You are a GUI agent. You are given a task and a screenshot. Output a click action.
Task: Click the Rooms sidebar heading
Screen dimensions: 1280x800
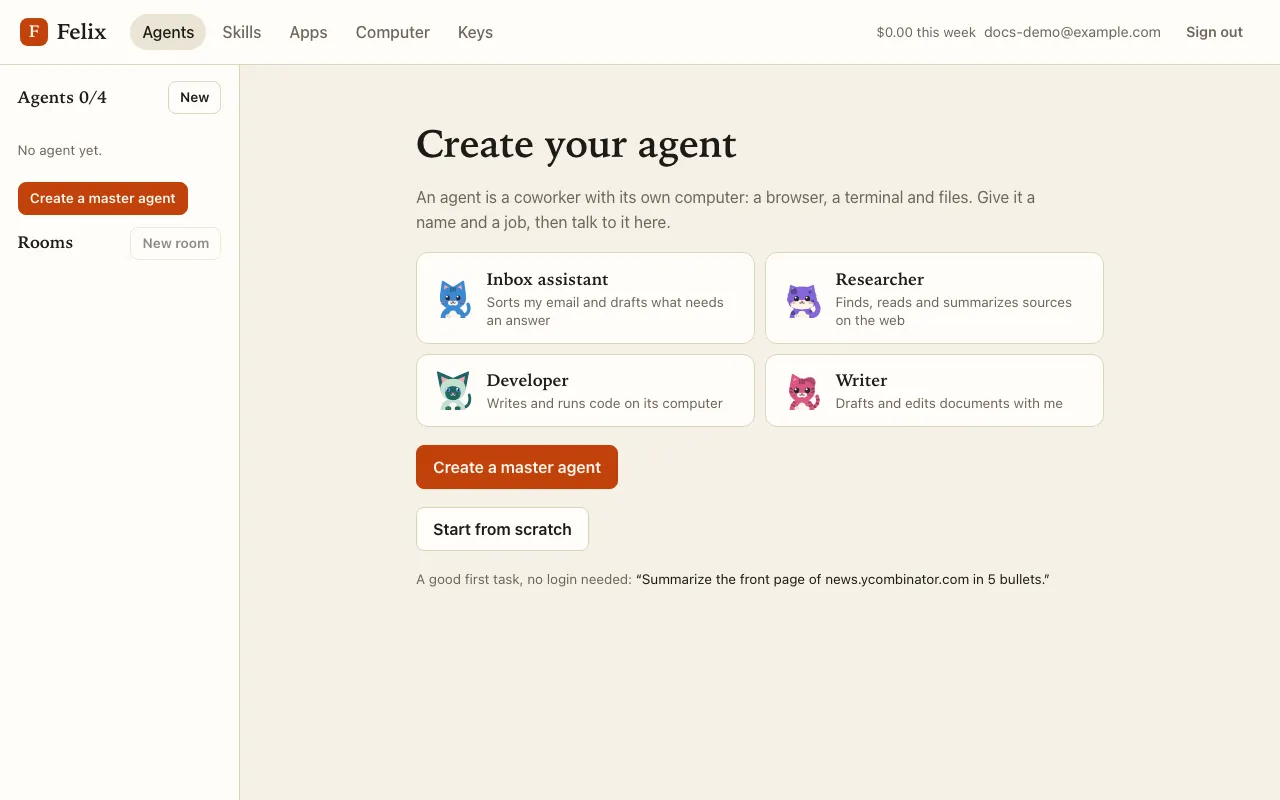tap(45, 243)
